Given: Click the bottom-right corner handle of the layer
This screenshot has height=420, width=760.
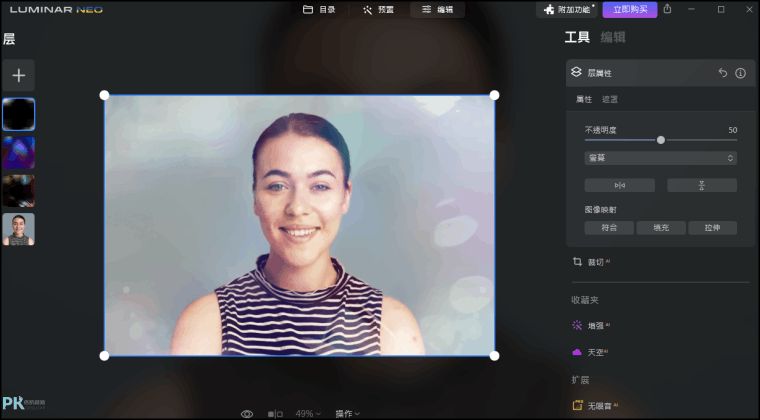Looking at the screenshot, I should (494, 356).
